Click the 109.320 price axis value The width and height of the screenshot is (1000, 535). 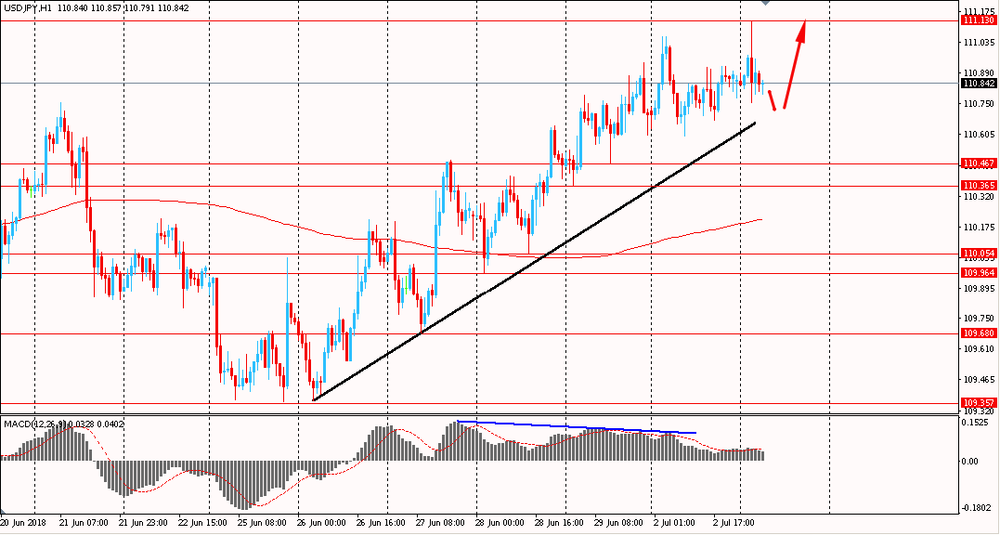point(980,411)
